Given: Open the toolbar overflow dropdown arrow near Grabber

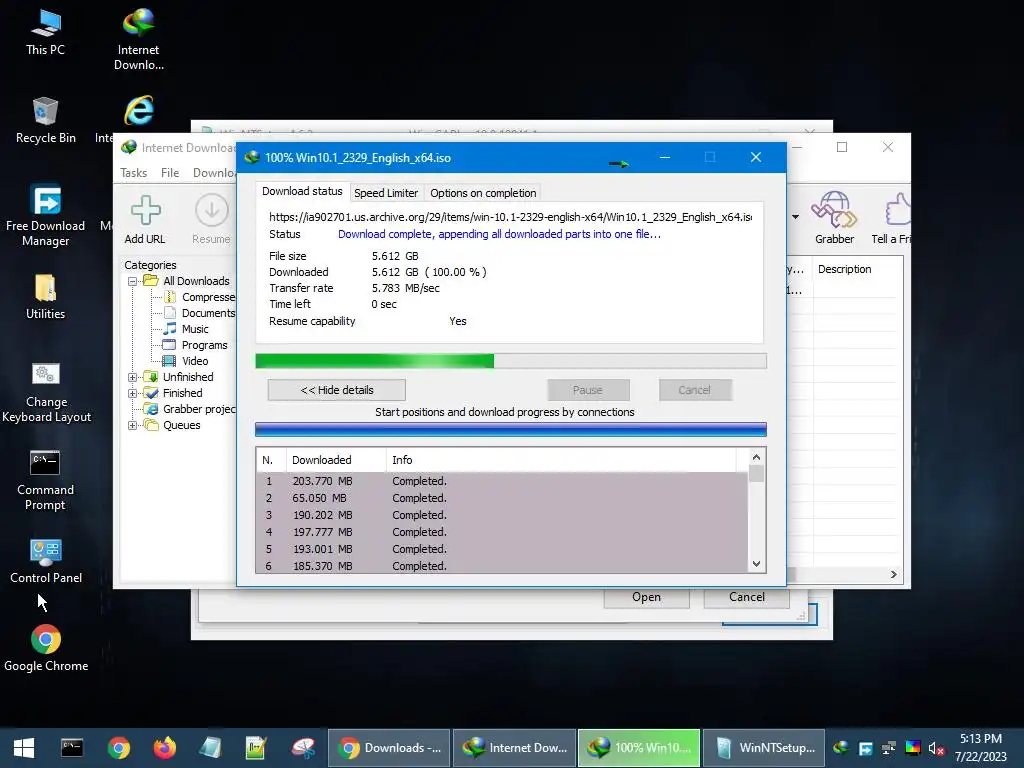Looking at the screenshot, I should [x=795, y=217].
